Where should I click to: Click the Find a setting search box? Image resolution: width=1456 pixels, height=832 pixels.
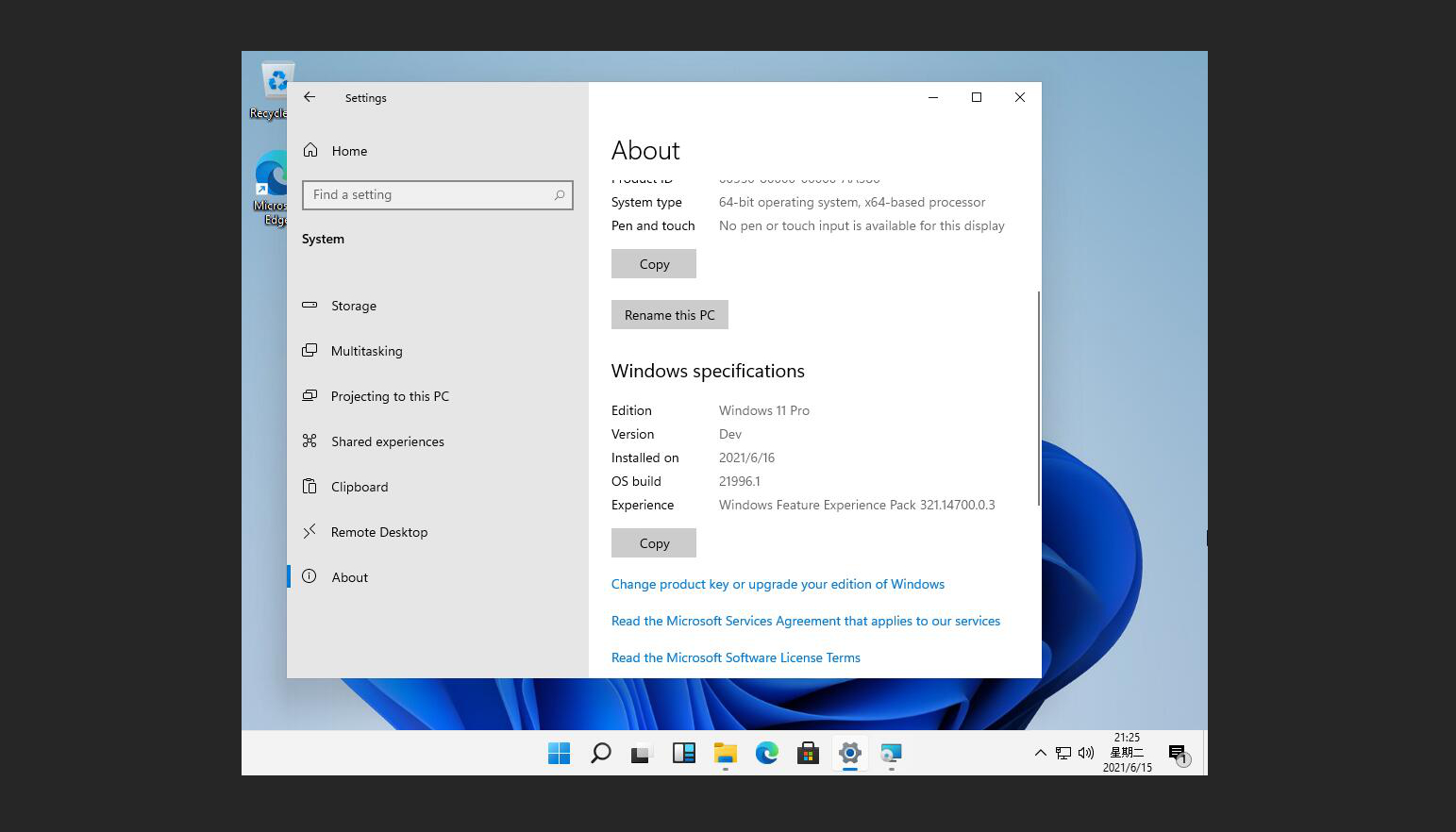438,195
